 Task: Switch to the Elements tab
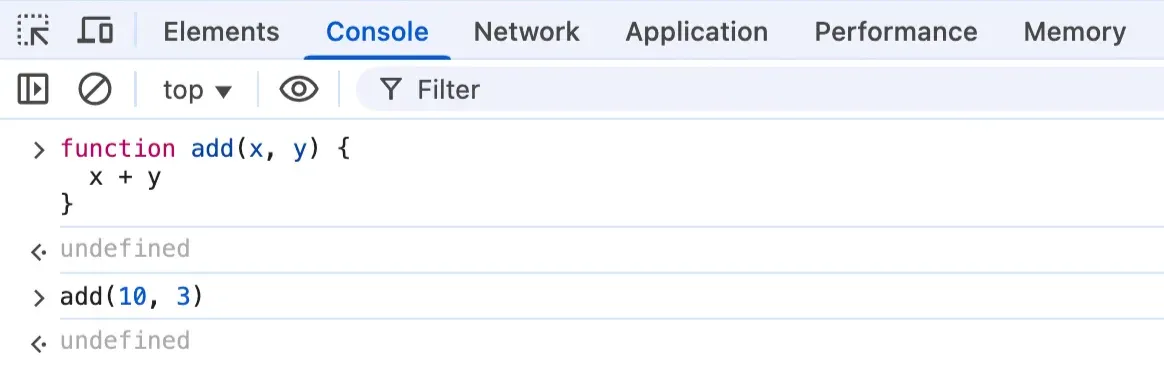pos(221,31)
